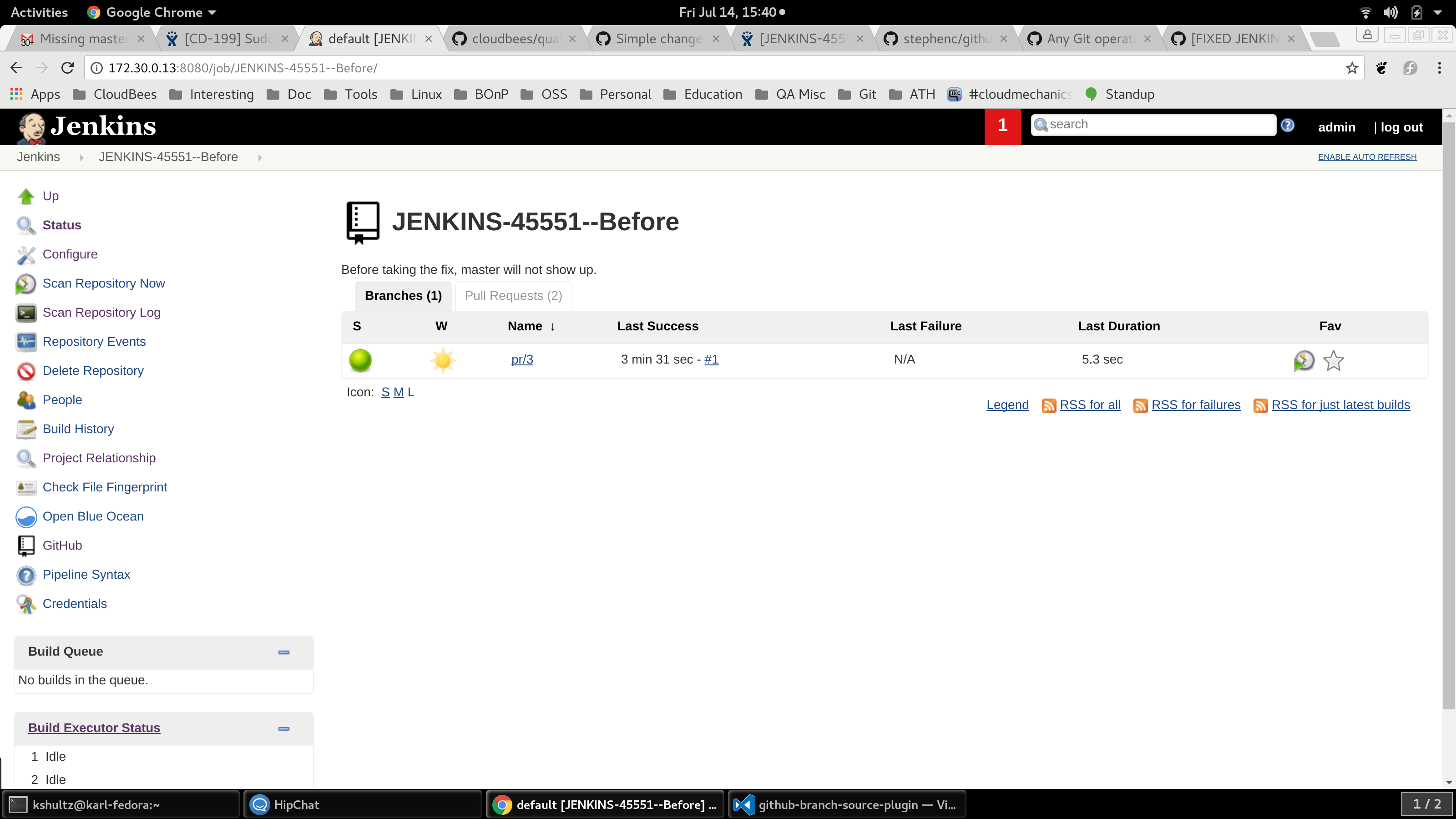Viewport: 1456px width, 819px height.
Task: Select the Branches (1) tab
Action: (403, 296)
